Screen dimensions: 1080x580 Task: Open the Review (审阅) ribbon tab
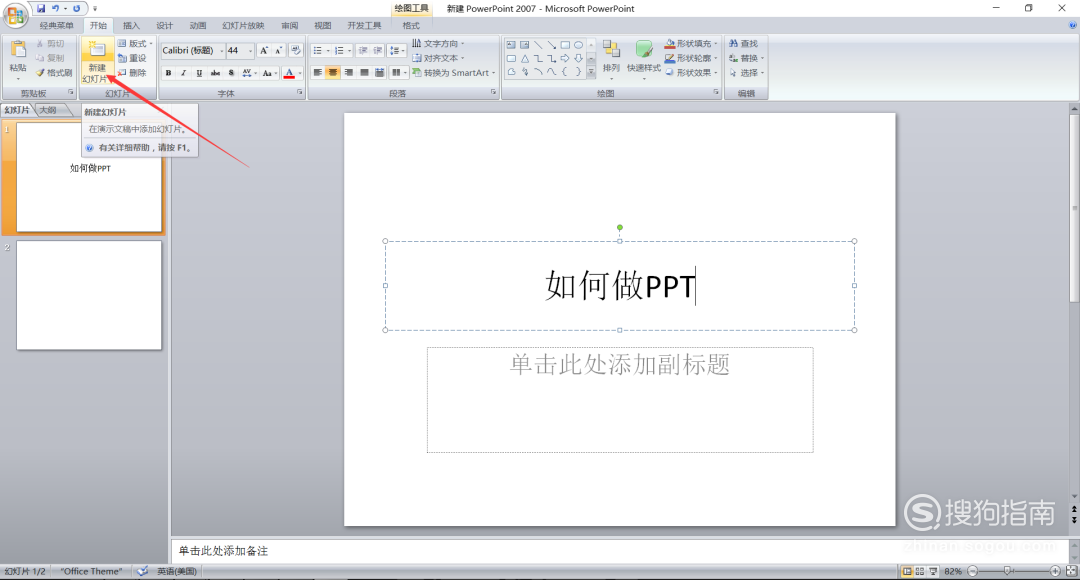(x=289, y=25)
